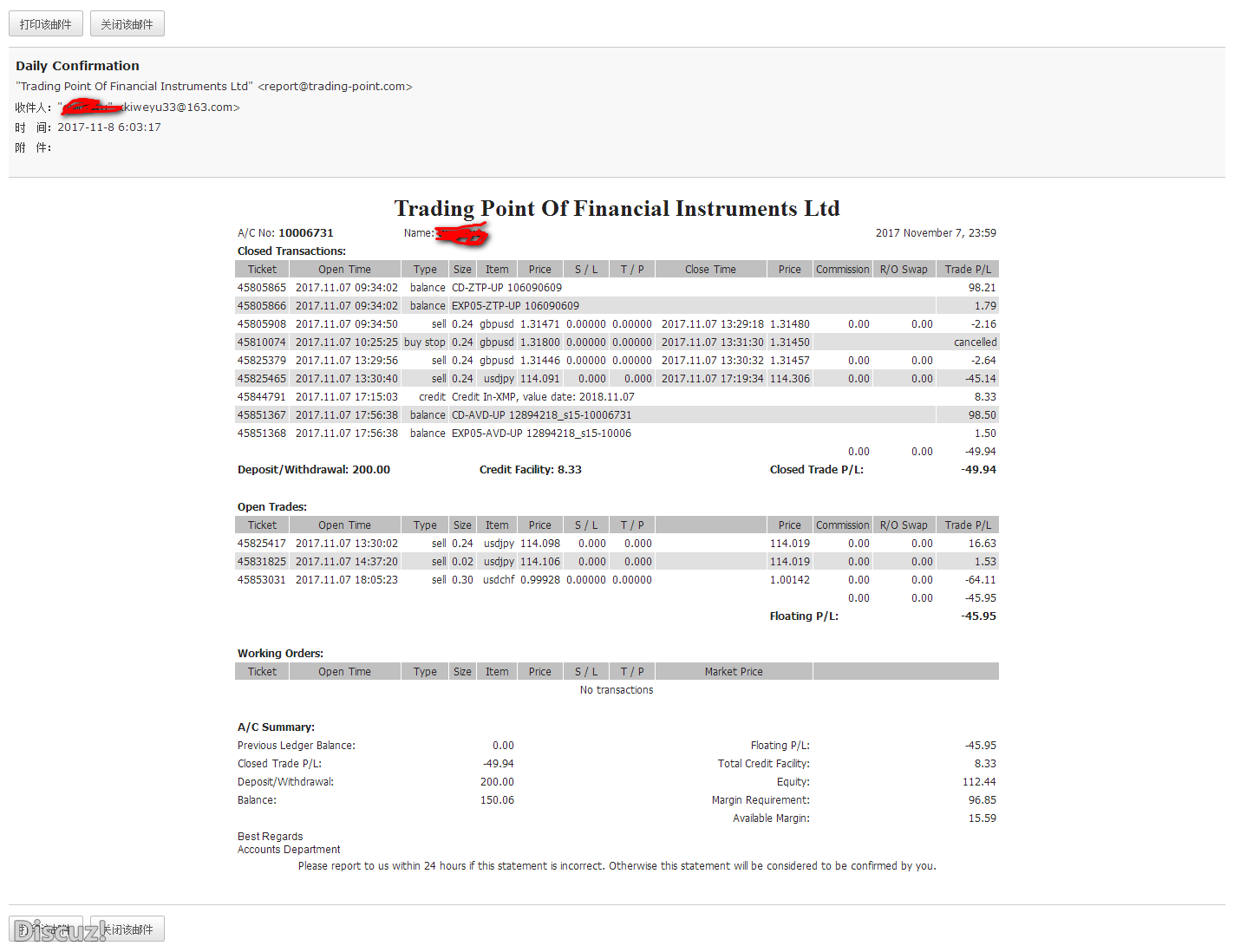Click sender address report@trading-point.com
This screenshot has width=1234, height=952.
click(x=335, y=87)
